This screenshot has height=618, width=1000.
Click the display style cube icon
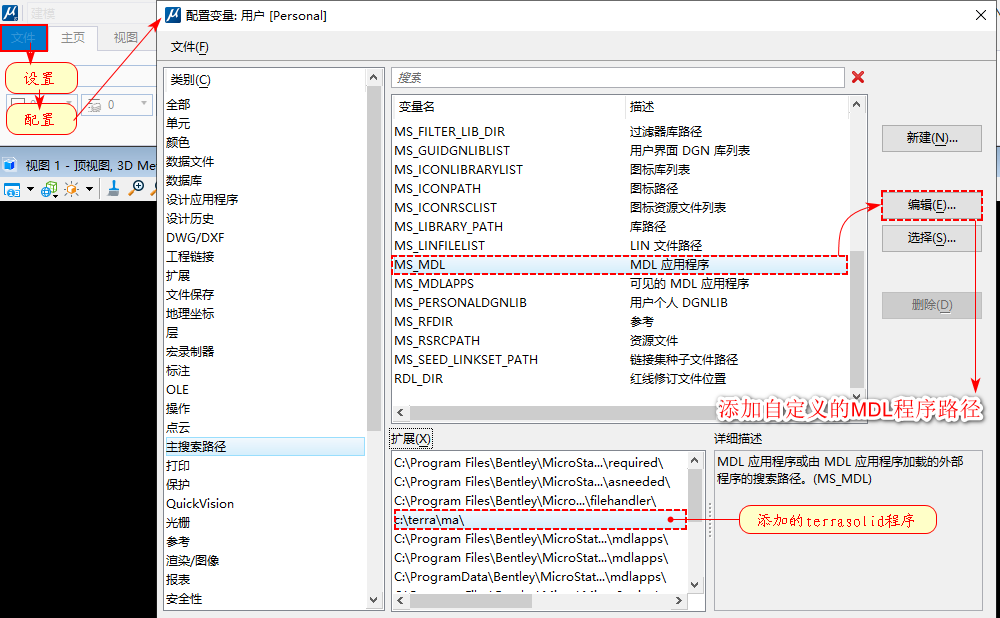coord(49,189)
